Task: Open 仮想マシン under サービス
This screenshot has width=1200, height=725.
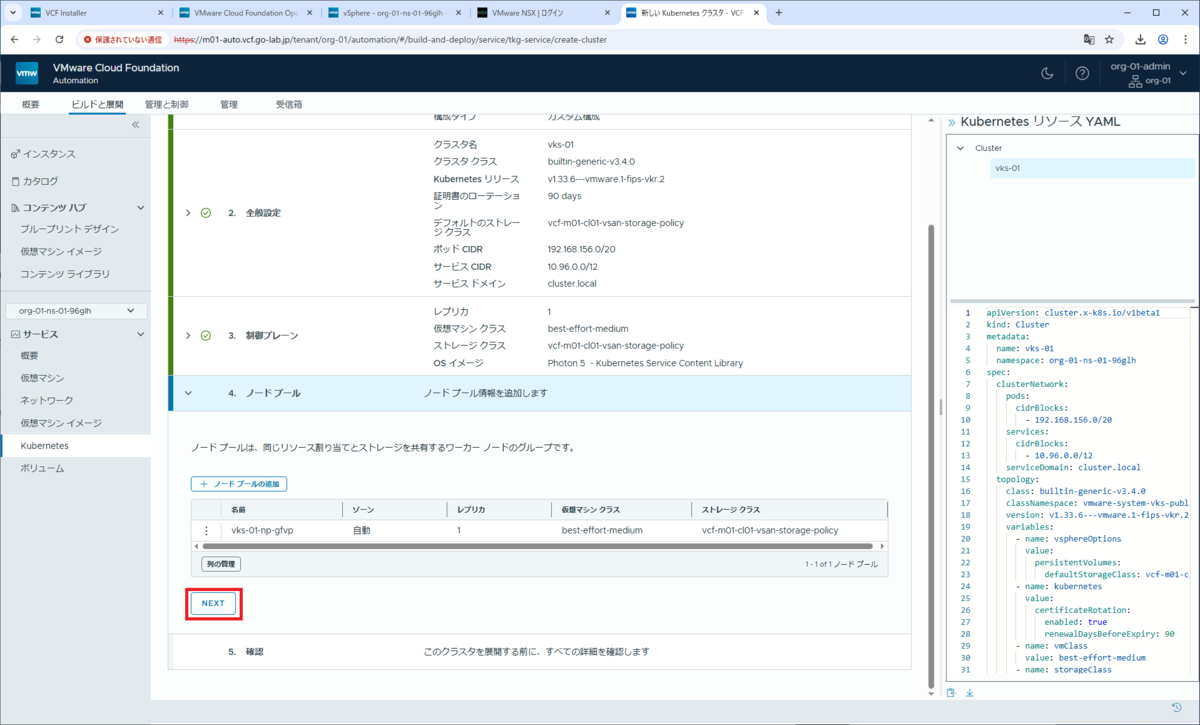Action: [42, 378]
